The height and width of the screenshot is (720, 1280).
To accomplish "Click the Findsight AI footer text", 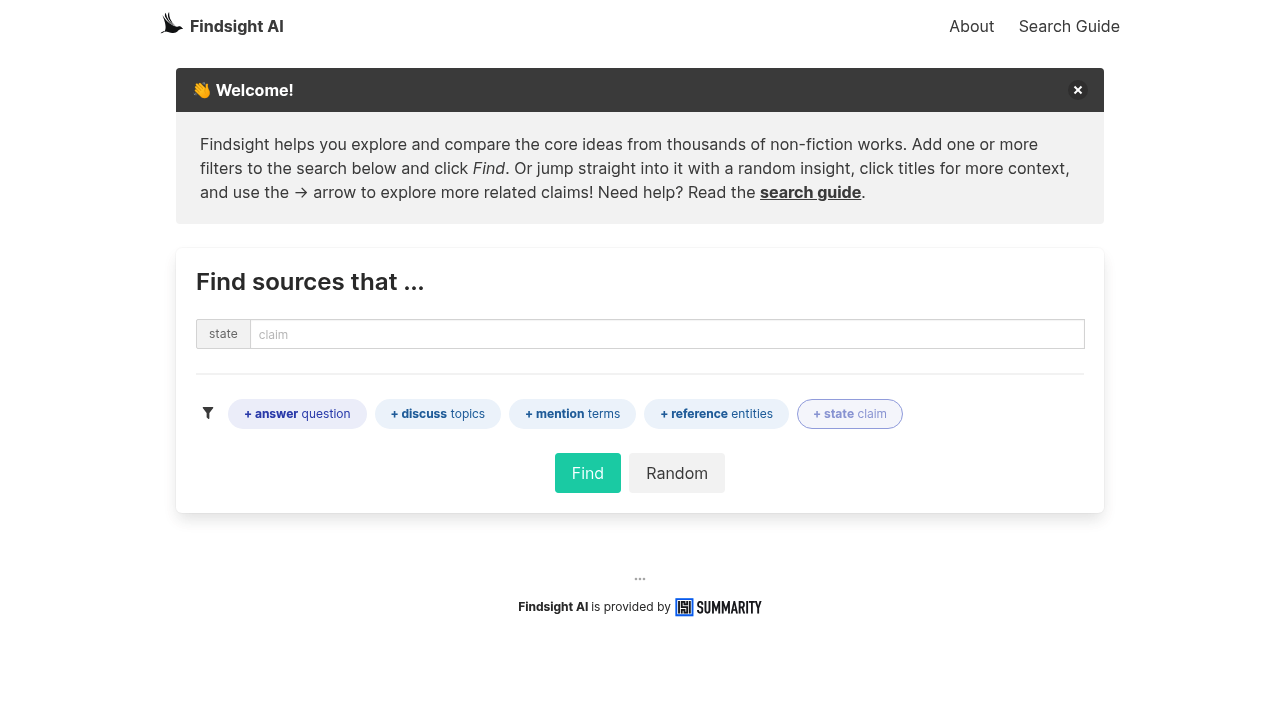I will tap(553, 606).
